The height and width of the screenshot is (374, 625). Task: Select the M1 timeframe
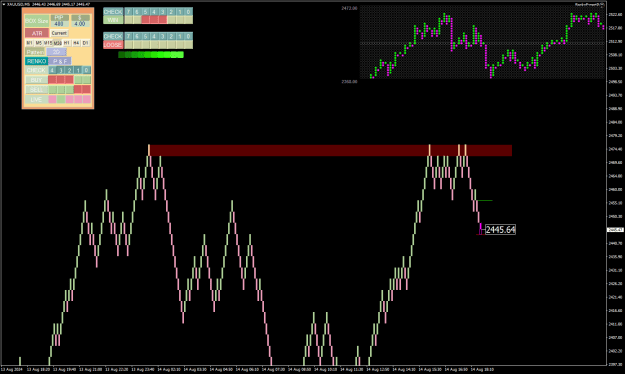coord(29,43)
